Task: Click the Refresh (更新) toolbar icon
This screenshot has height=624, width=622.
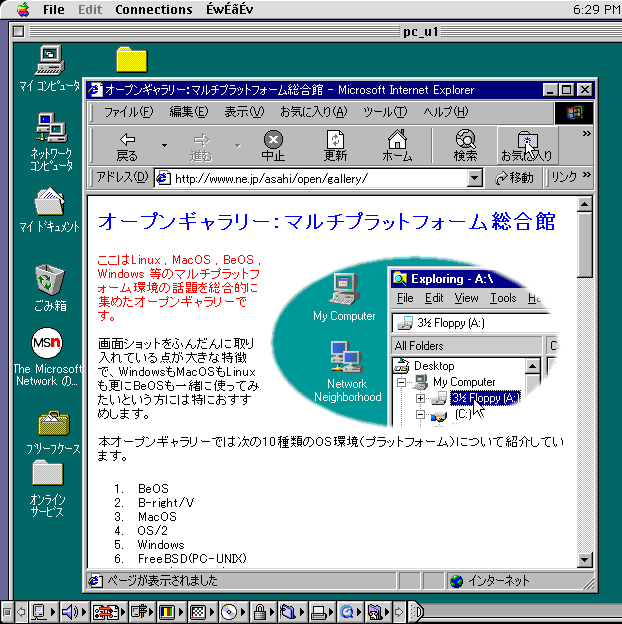Action: point(335,146)
